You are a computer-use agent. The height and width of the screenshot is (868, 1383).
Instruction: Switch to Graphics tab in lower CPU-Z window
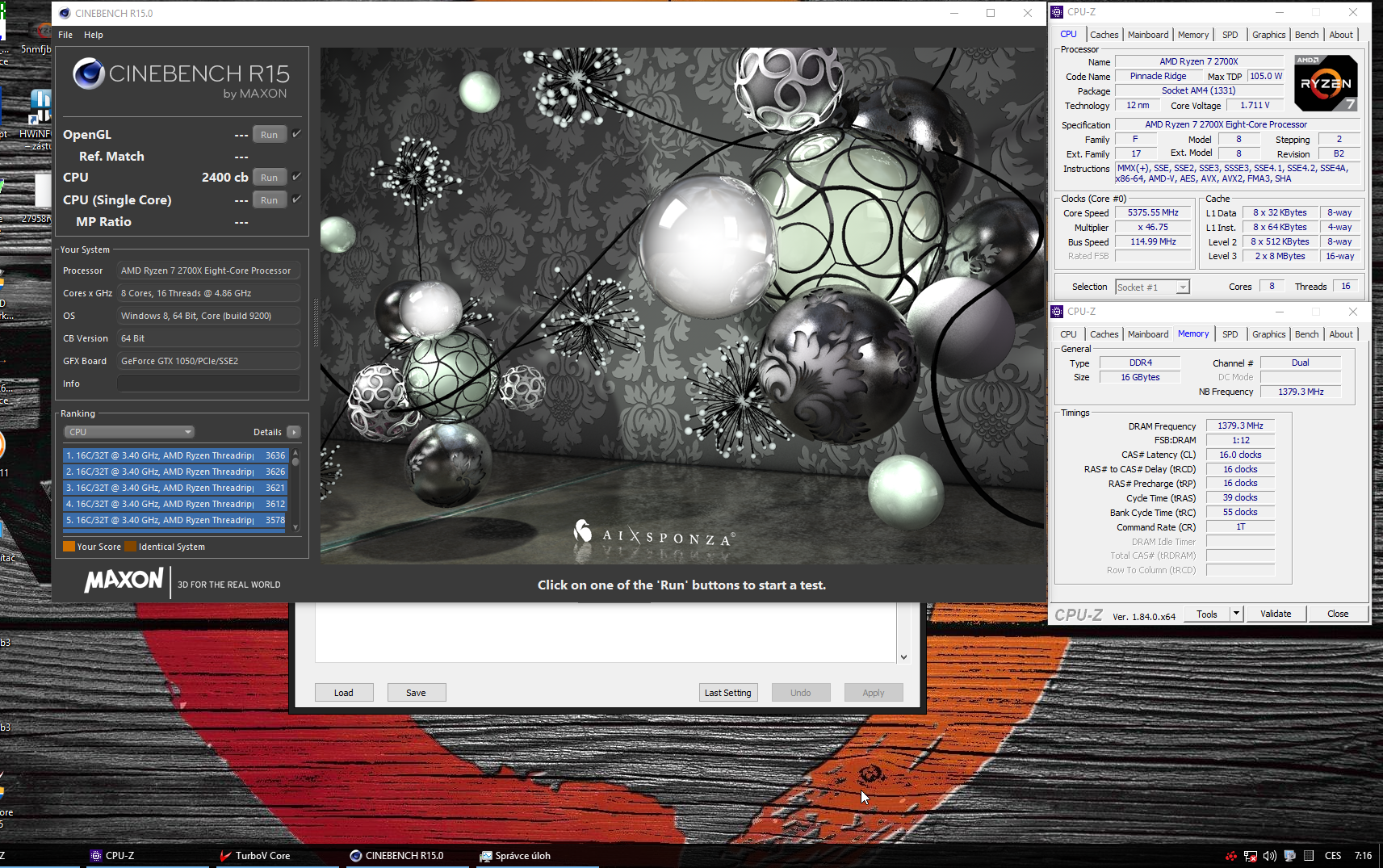tap(1268, 334)
